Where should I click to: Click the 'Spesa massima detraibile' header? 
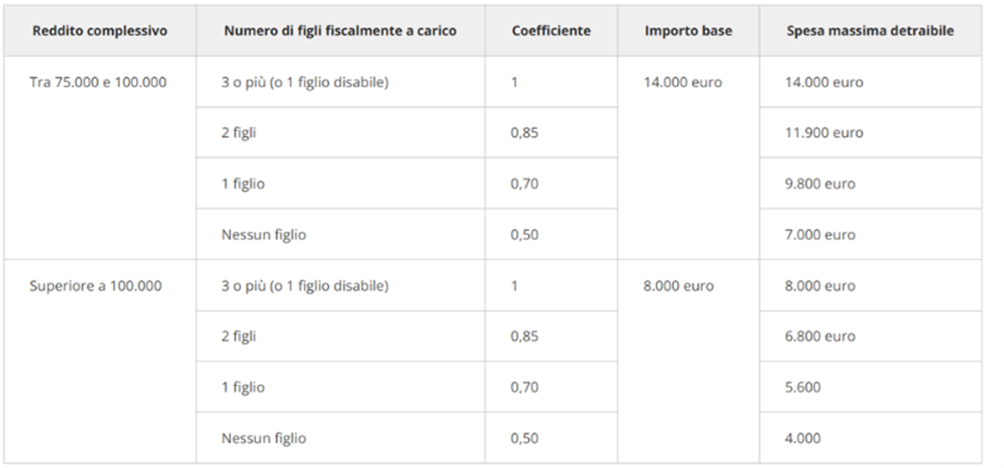point(870,31)
